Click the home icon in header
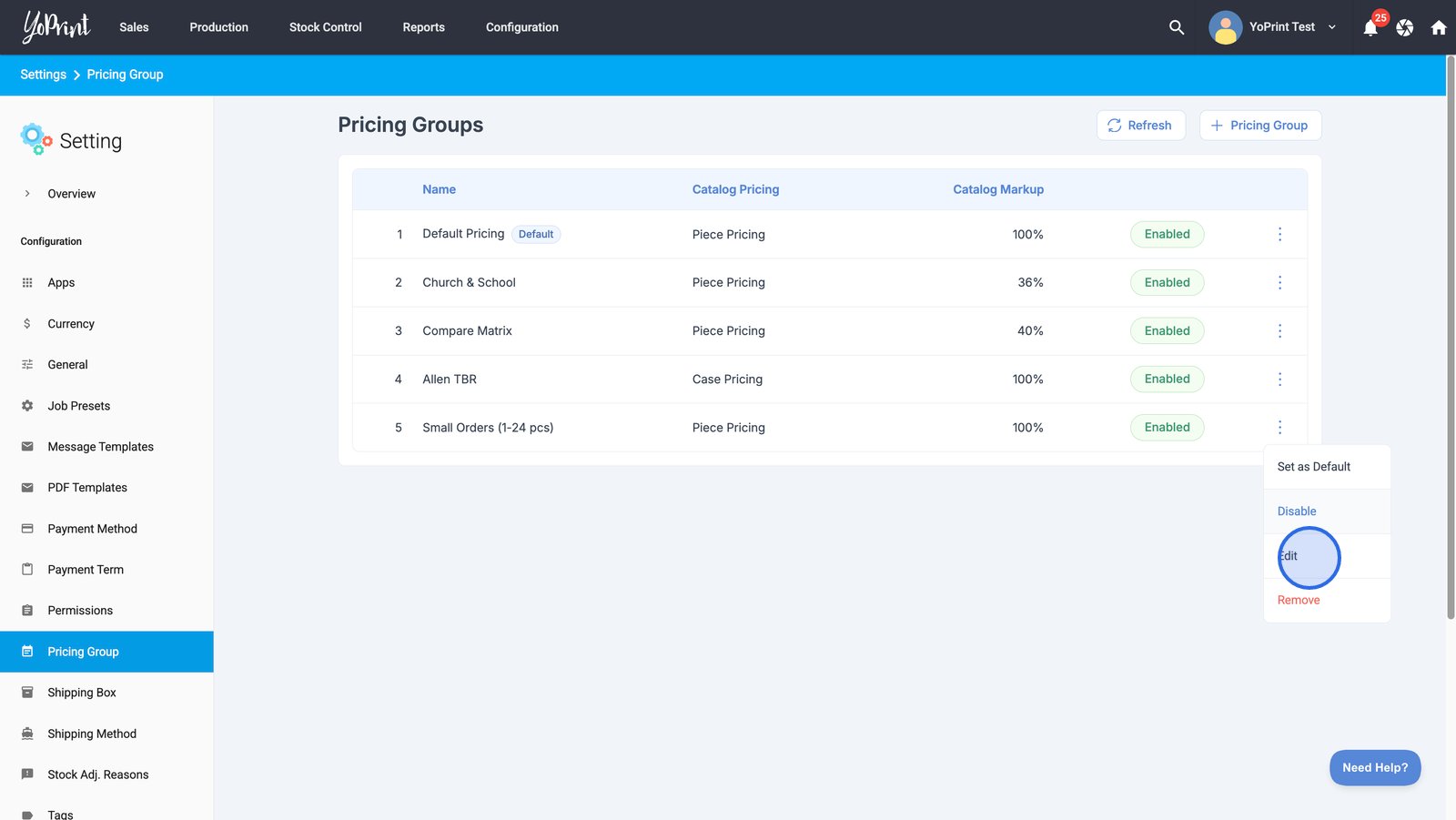The height and width of the screenshot is (820, 1456). pyautogui.click(x=1438, y=27)
